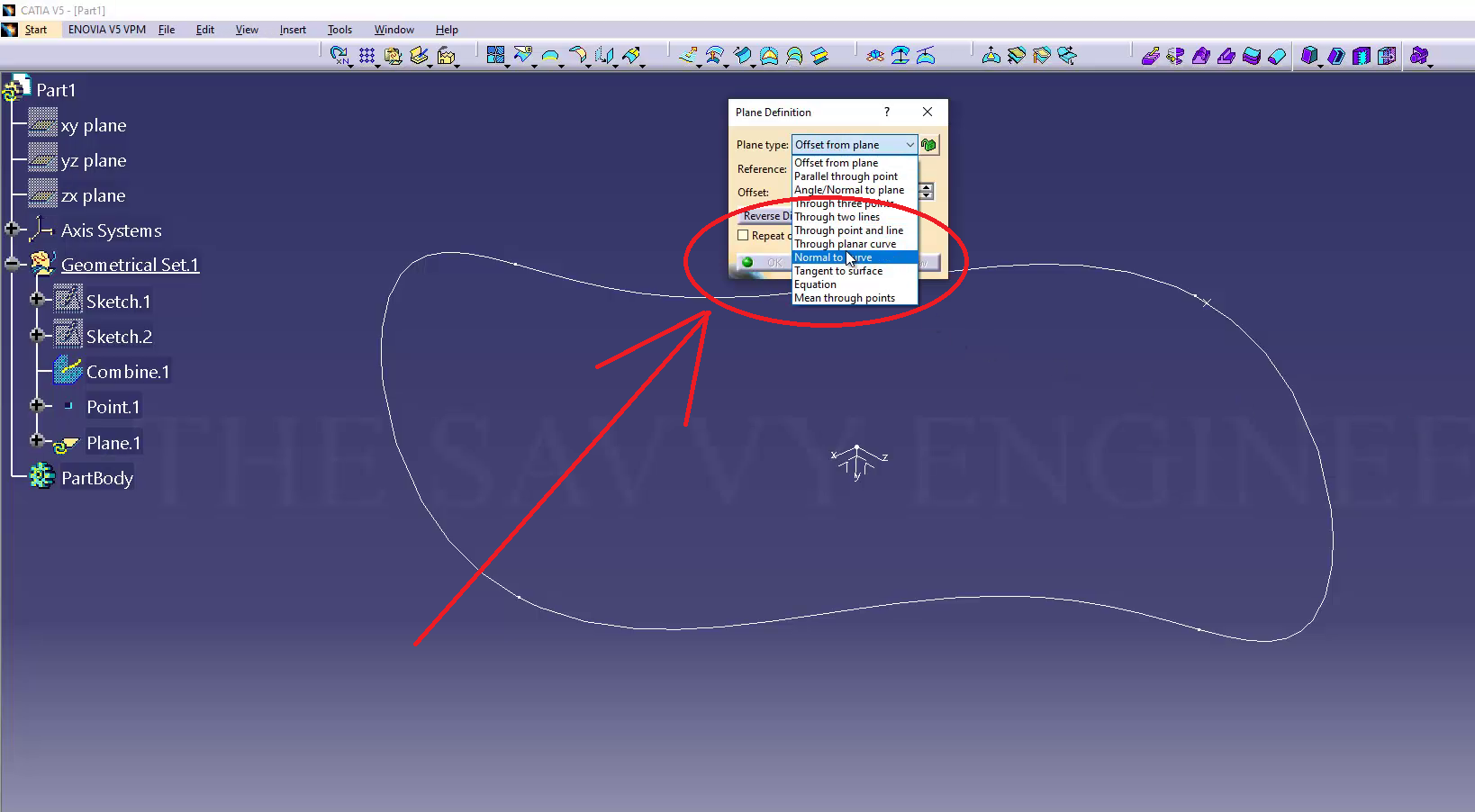Expand the Axis Systems tree node
Viewport: 1475px width, 812px height.
(x=12, y=230)
